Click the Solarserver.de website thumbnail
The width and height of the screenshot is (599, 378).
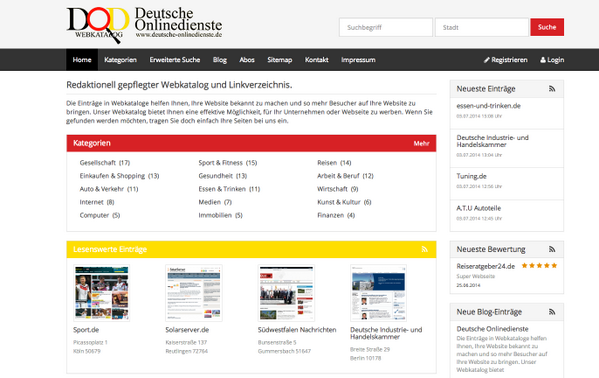[x=194, y=293]
